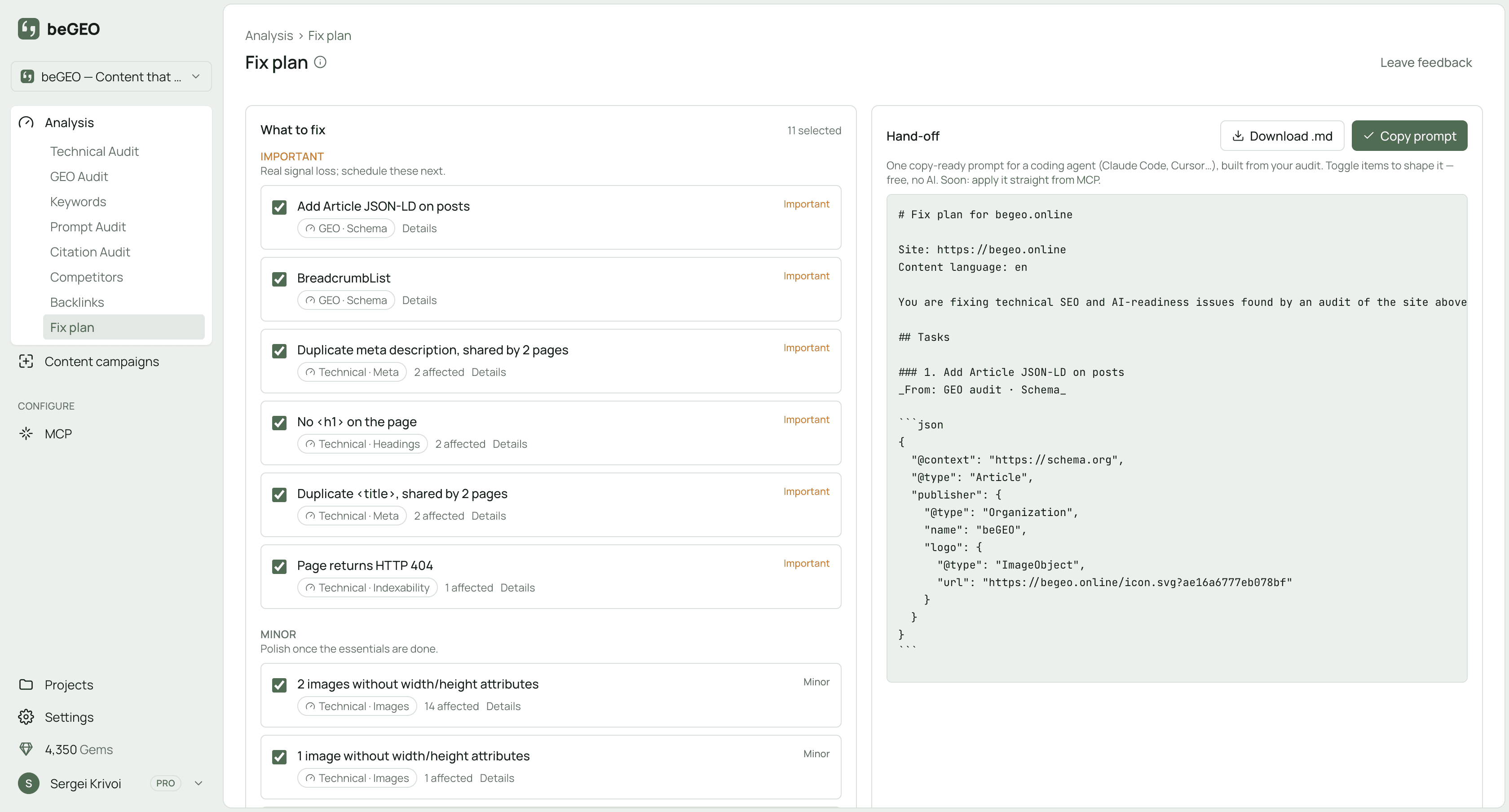Select Fix plan in sidebar
This screenshot has width=1509, height=812.
point(124,327)
